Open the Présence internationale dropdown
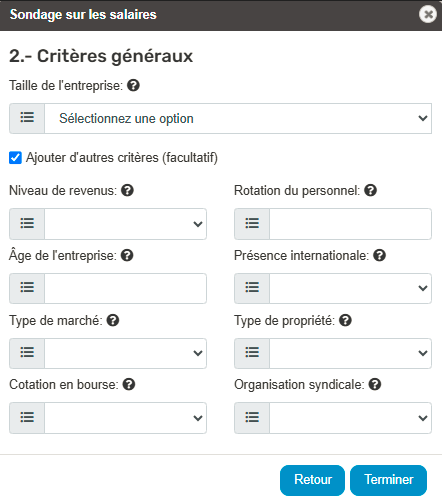 (350, 288)
